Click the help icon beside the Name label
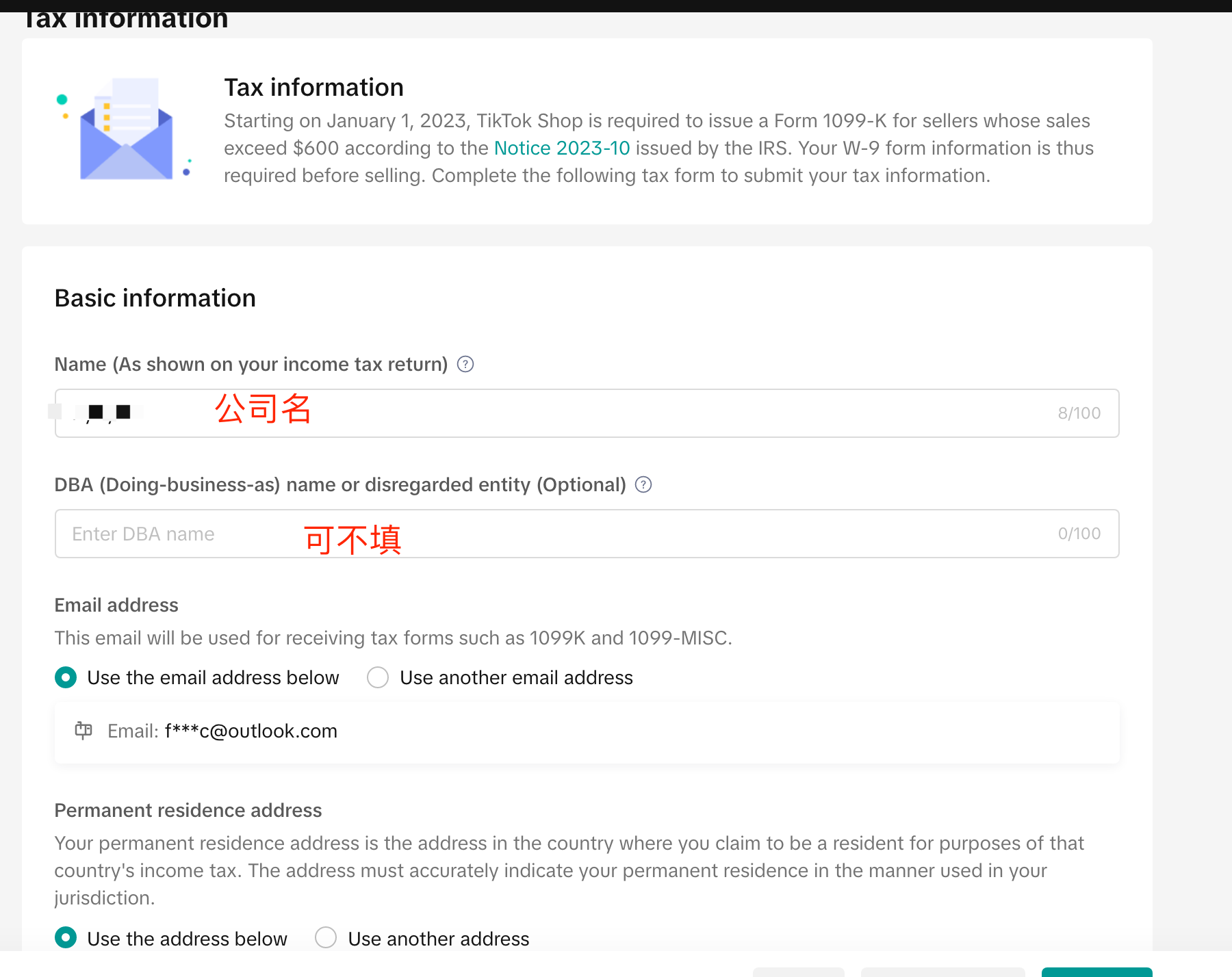Viewport: 1232px width, 977px height. pos(465,364)
